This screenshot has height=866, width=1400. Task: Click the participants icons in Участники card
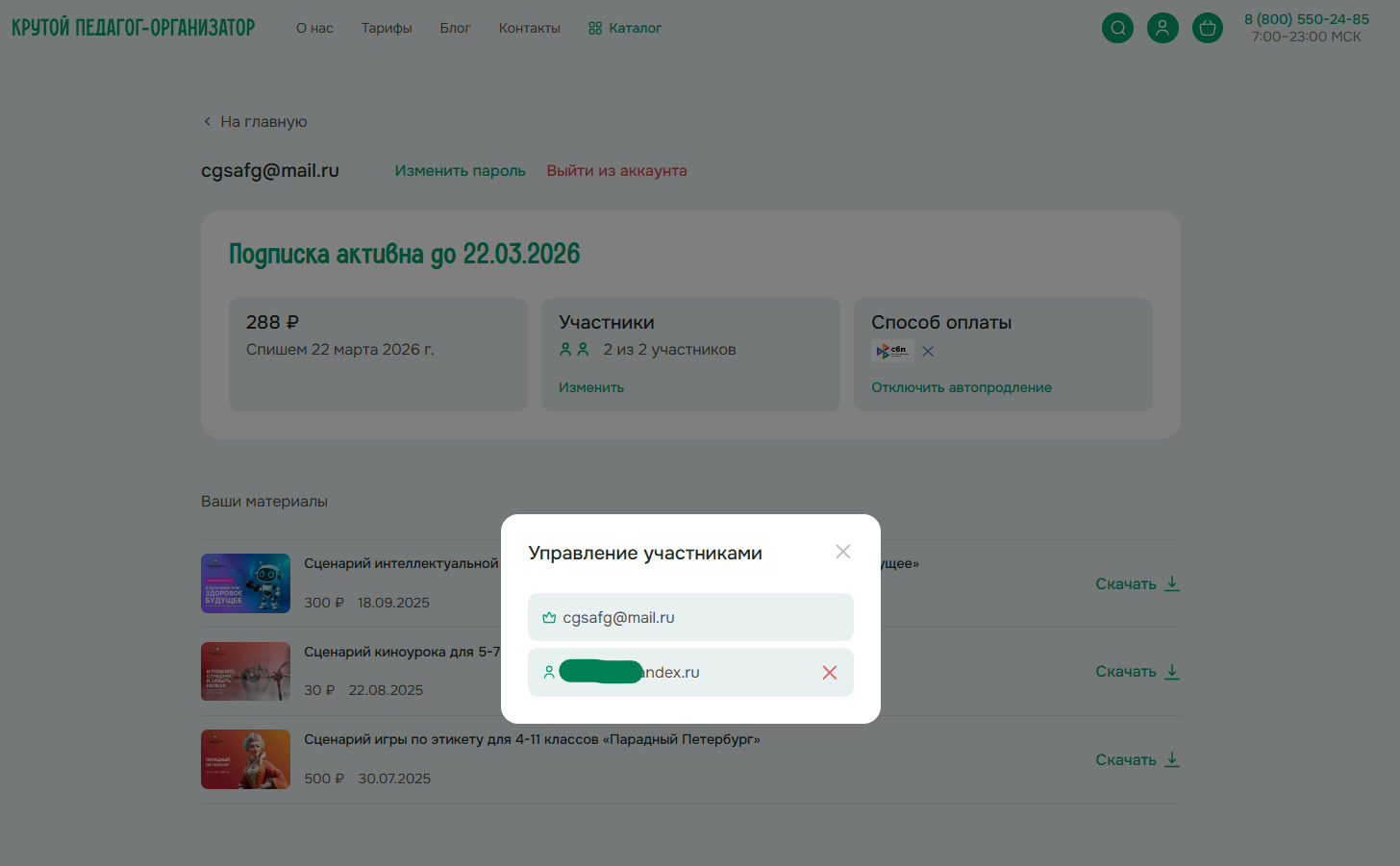(x=574, y=350)
